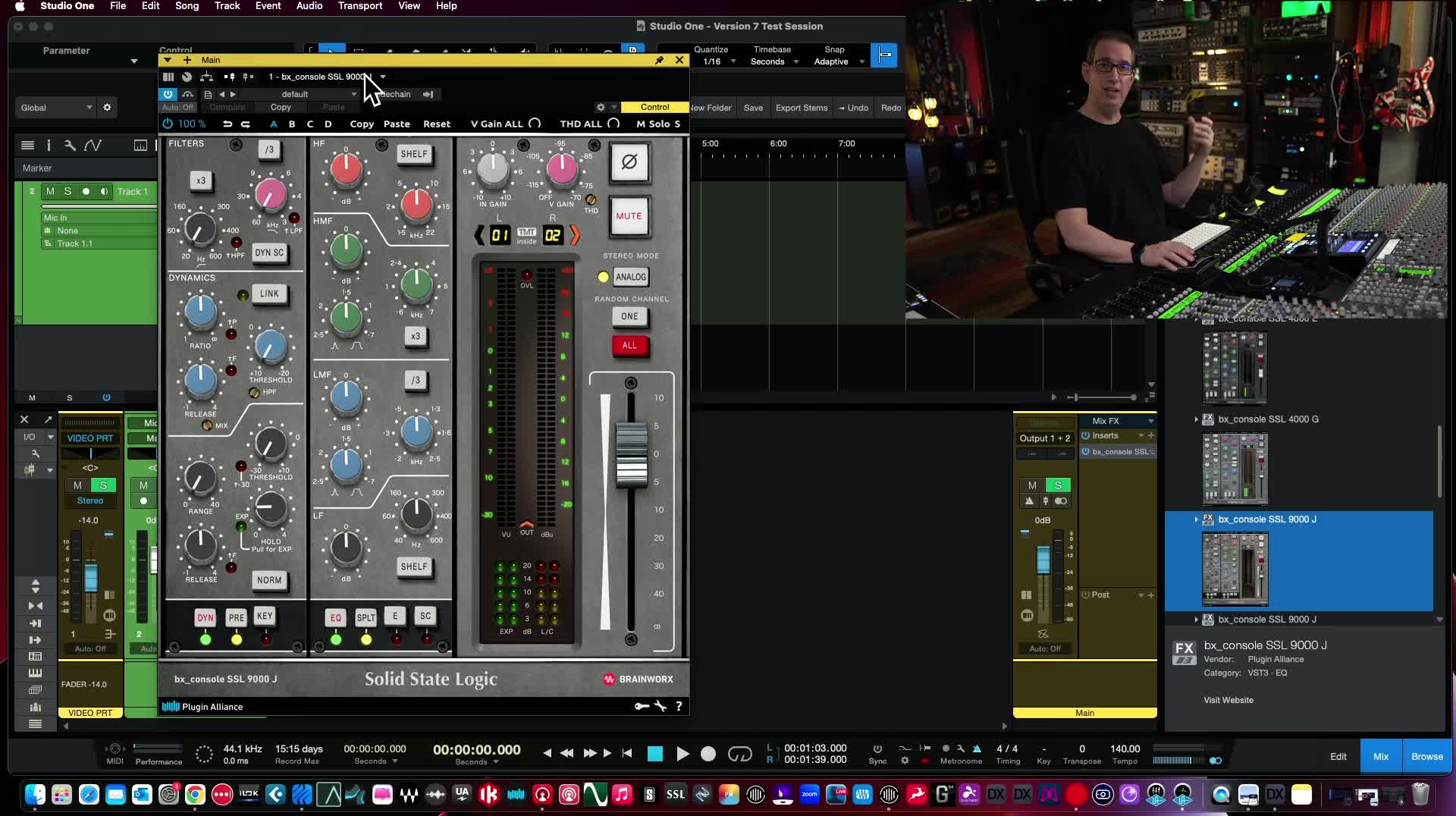Toggle plugin bypass power button (blue)
Image resolution: width=1456 pixels, height=816 pixels.
pyautogui.click(x=168, y=94)
